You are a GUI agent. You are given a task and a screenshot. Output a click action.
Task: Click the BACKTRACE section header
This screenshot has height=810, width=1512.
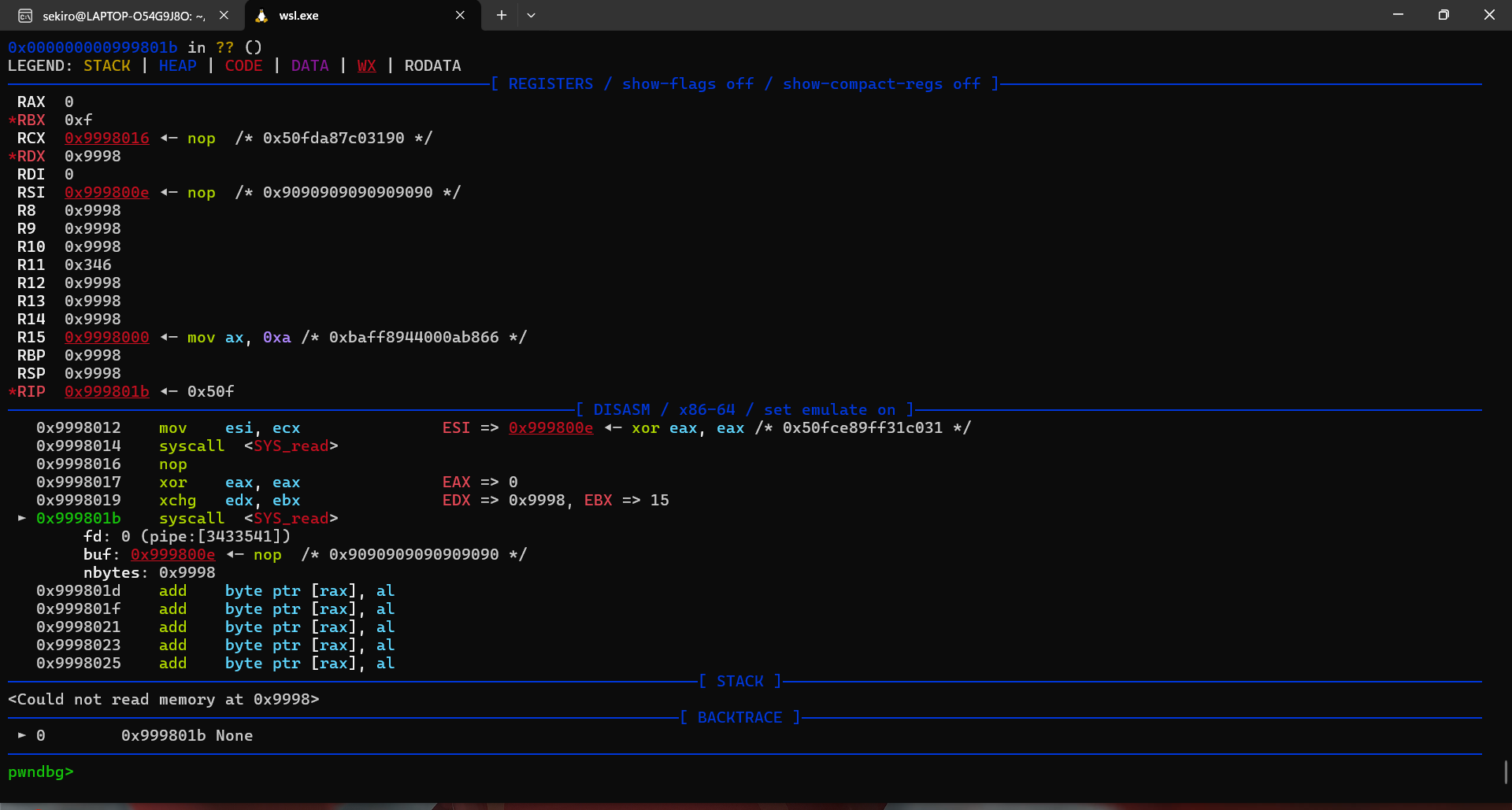click(x=740, y=718)
